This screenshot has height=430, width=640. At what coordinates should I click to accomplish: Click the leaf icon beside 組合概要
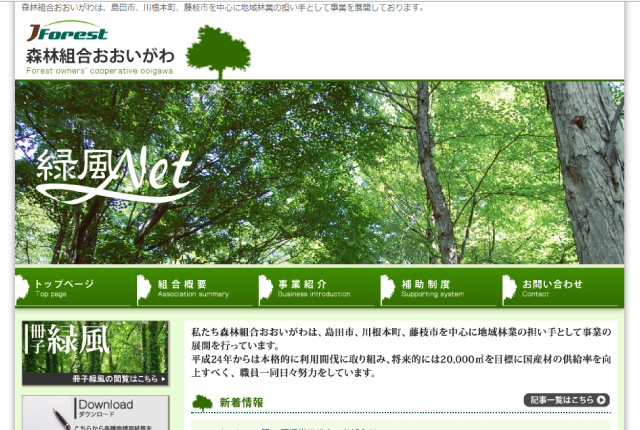coord(144,289)
